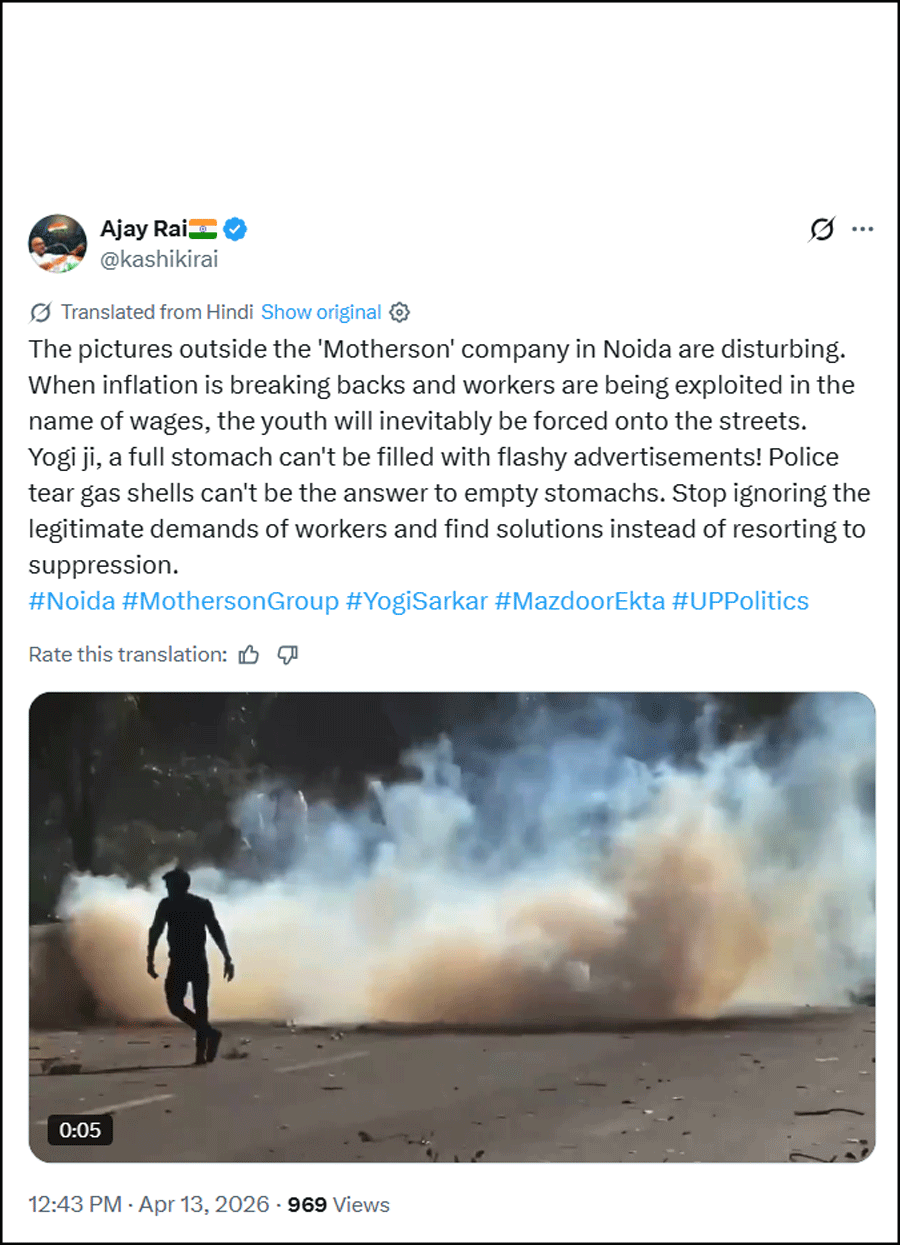This screenshot has width=900, height=1245.
Task: Play the tear gas video
Action: click(452, 927)
